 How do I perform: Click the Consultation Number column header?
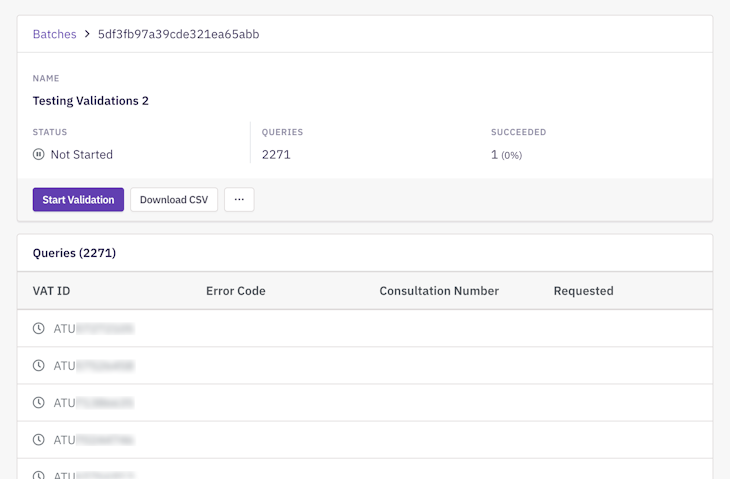tap(439, 291)
